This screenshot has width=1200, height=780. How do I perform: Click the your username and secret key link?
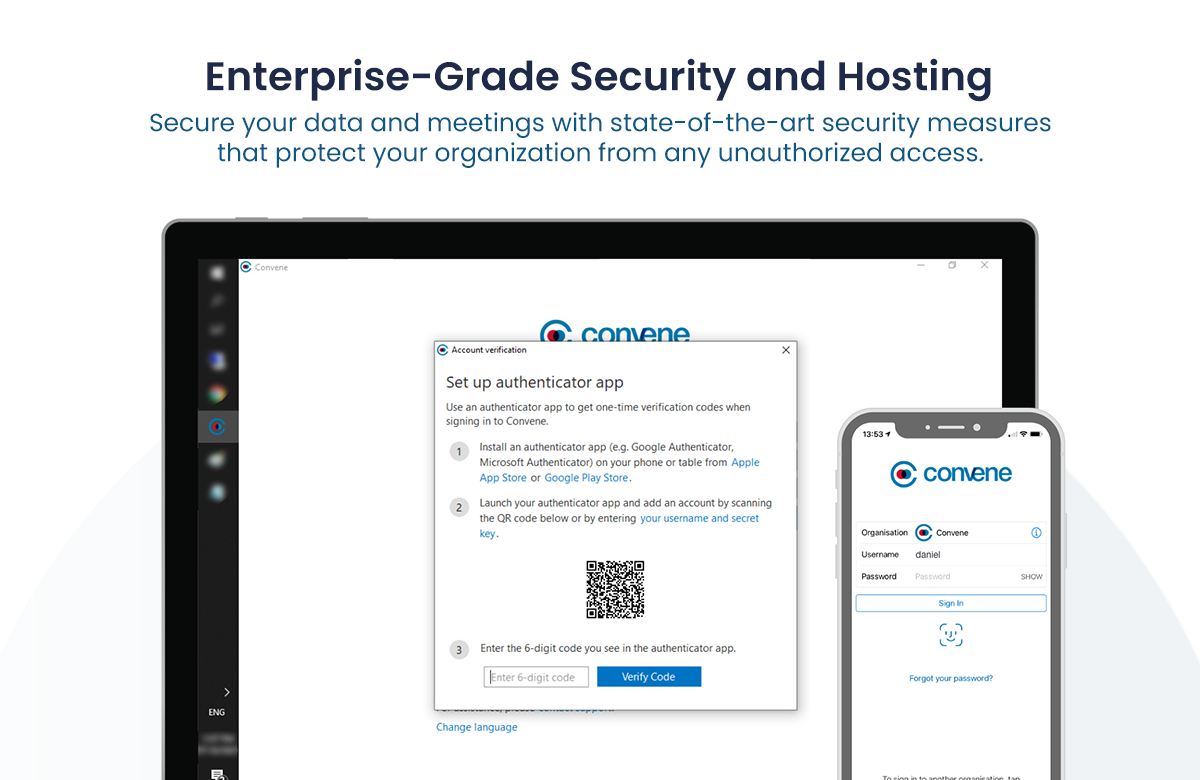point(699,518)
